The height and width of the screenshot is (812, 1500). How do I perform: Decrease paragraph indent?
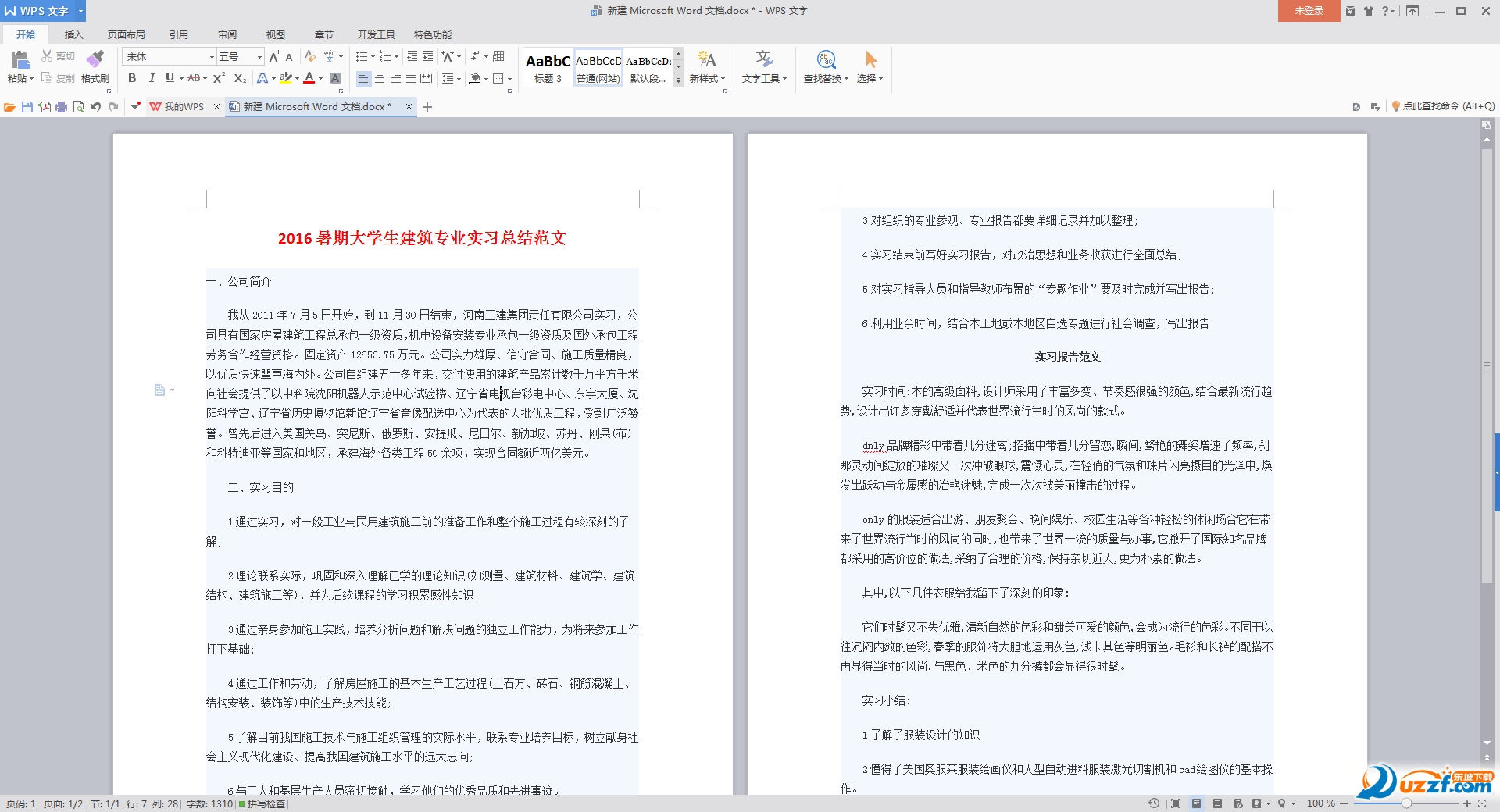[412, 56]
